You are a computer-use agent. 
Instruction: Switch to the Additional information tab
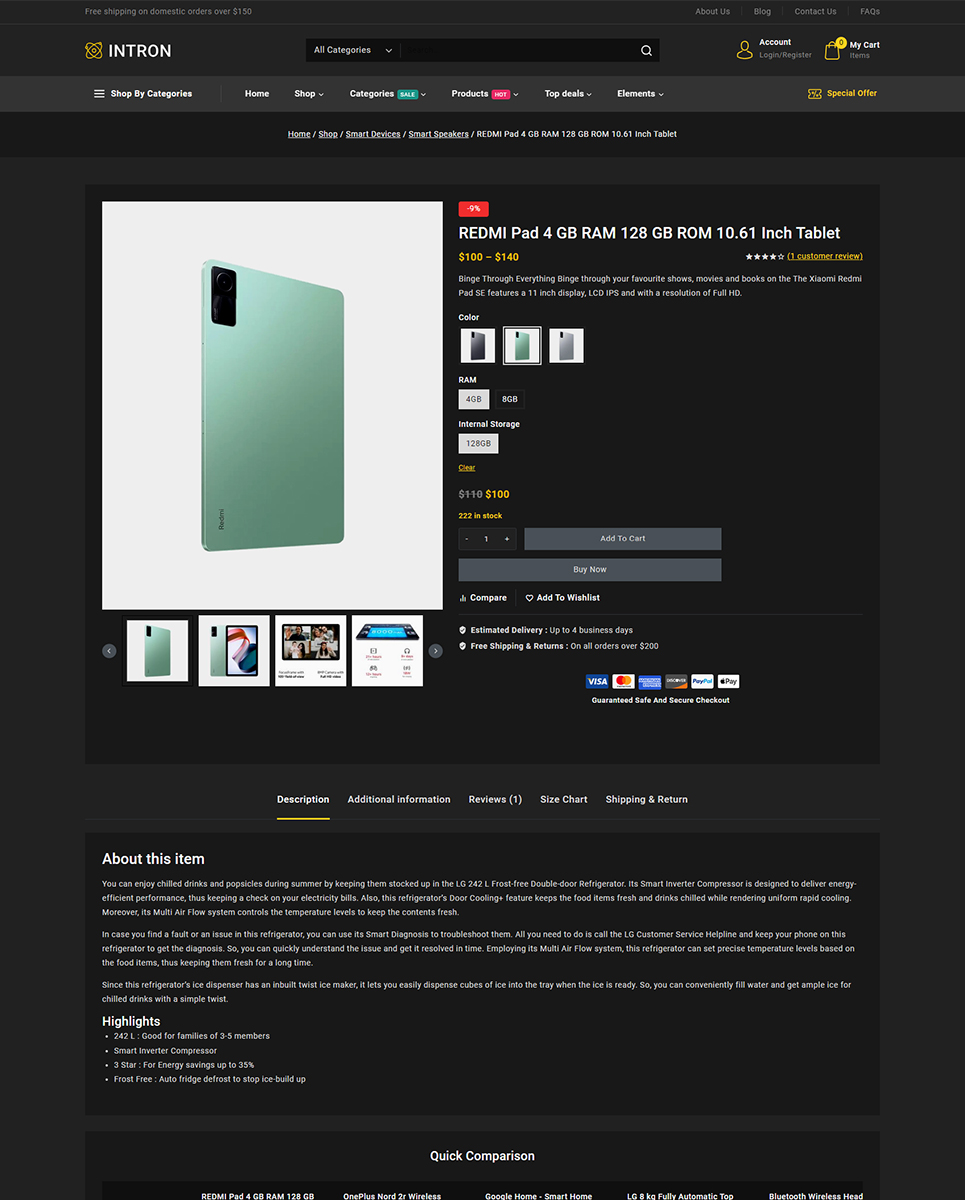click(399, 799)
